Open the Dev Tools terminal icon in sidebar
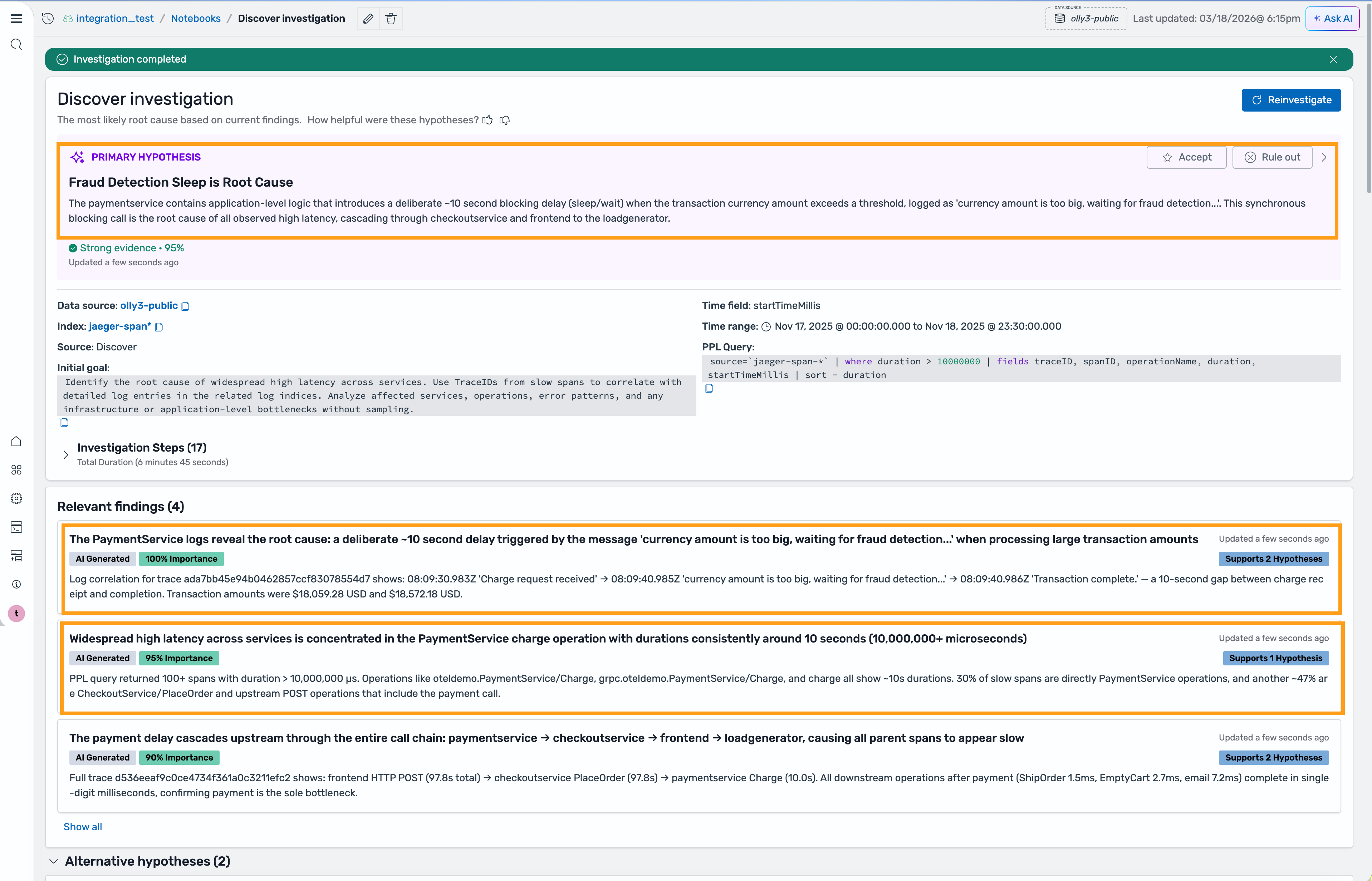 point(16,527)
